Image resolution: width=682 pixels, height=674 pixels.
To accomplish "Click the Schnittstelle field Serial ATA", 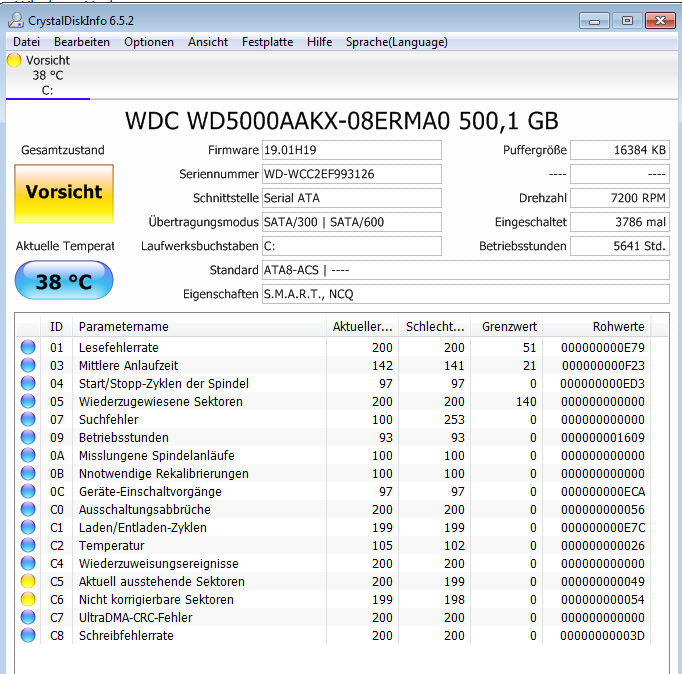I will point(352,198).
